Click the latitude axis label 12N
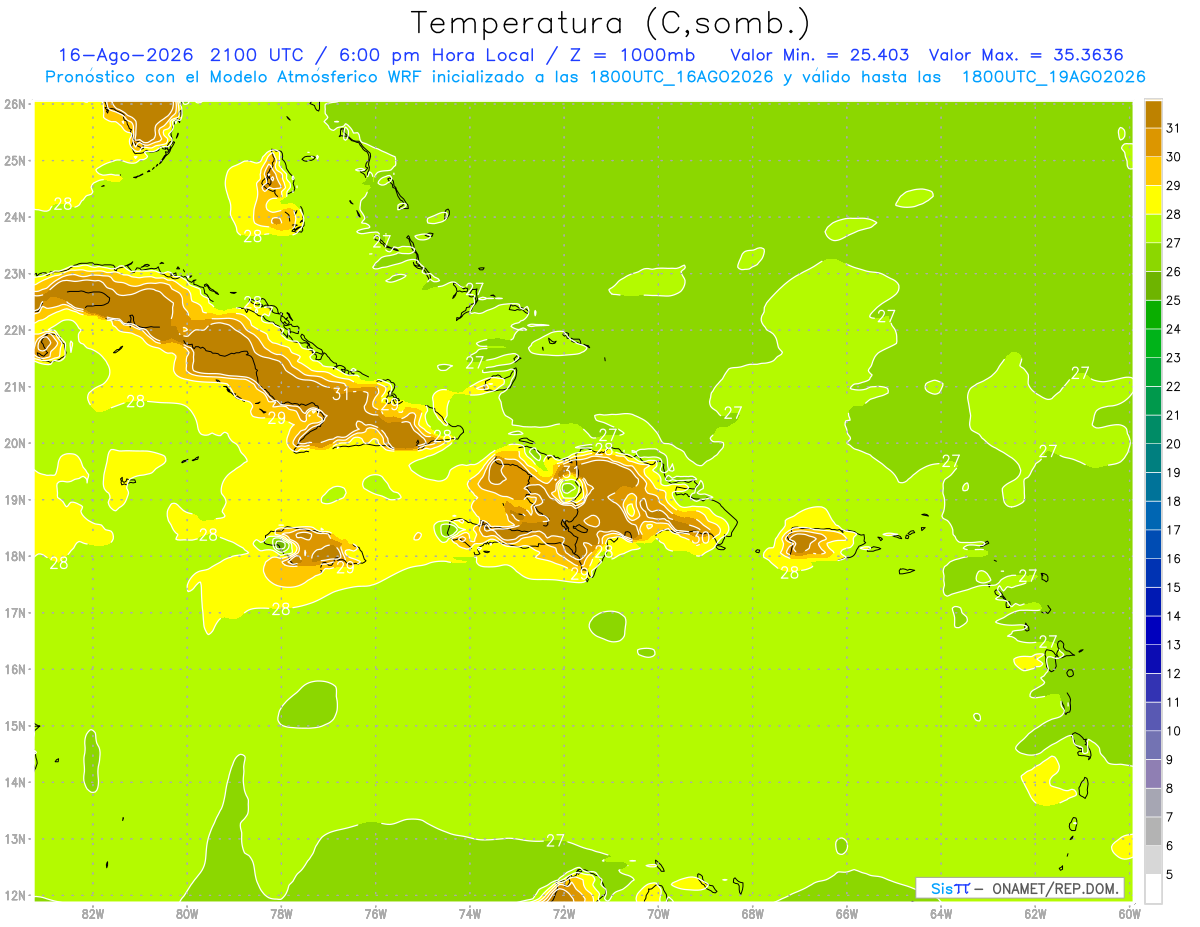The image size is (1200, 927). coord(14,895)
